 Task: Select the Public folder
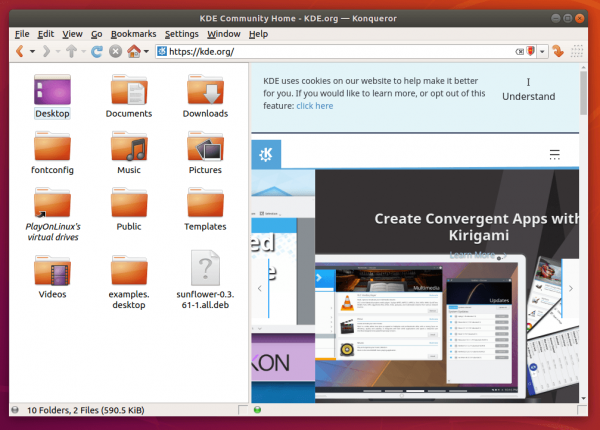pos(129,209)
